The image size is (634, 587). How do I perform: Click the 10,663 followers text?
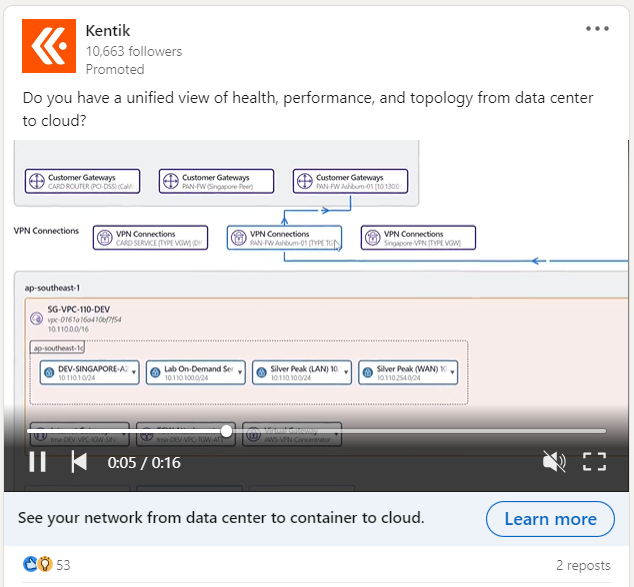coord(134,51)
